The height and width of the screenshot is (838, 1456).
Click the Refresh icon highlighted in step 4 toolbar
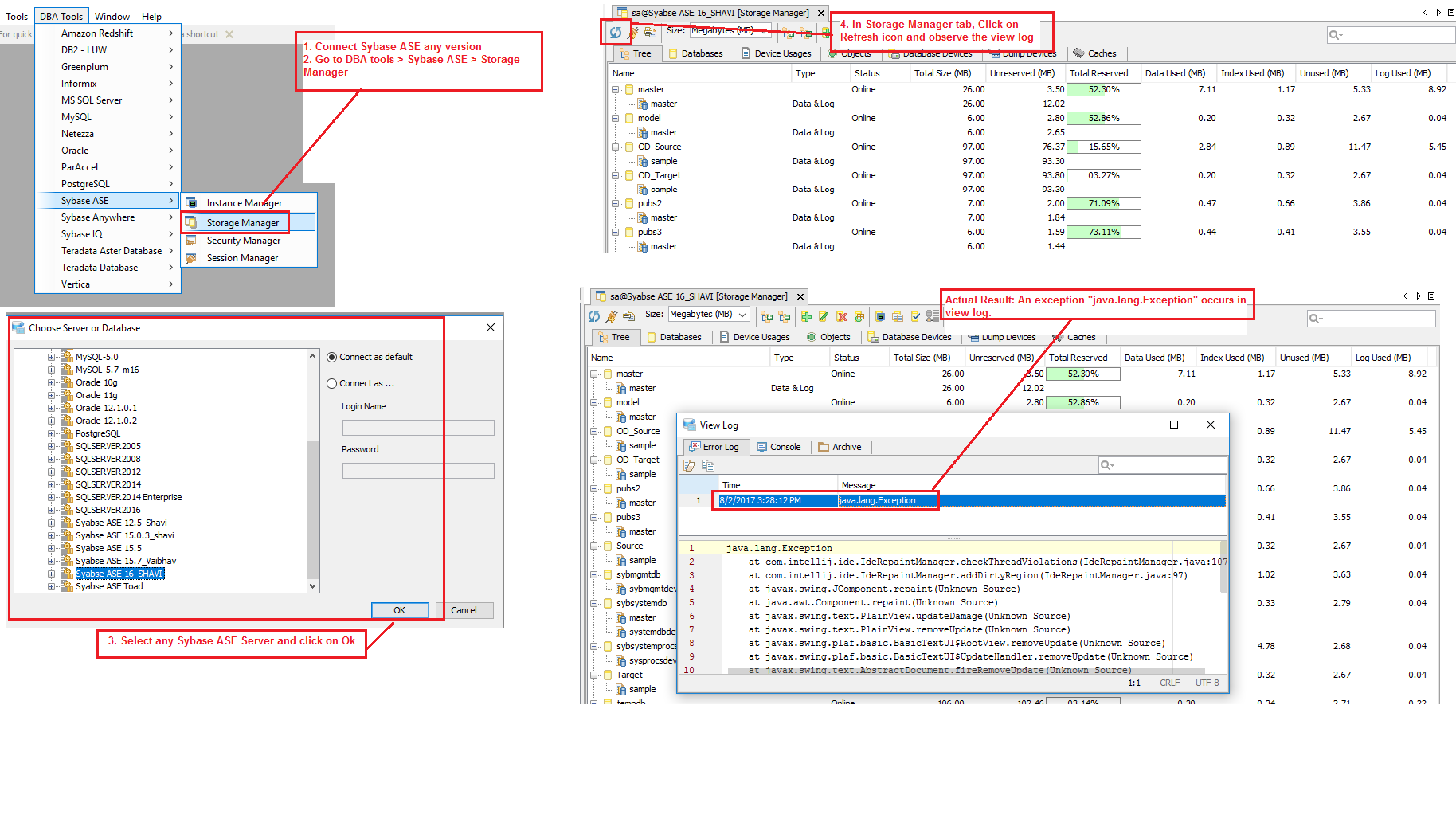tap(616, 33)
